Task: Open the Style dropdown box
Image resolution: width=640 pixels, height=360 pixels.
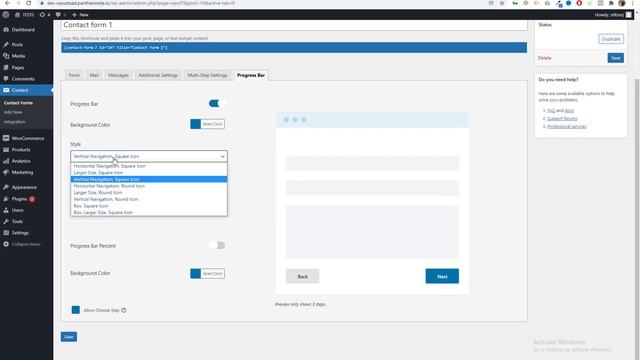Action: click(x=149, y=156)
